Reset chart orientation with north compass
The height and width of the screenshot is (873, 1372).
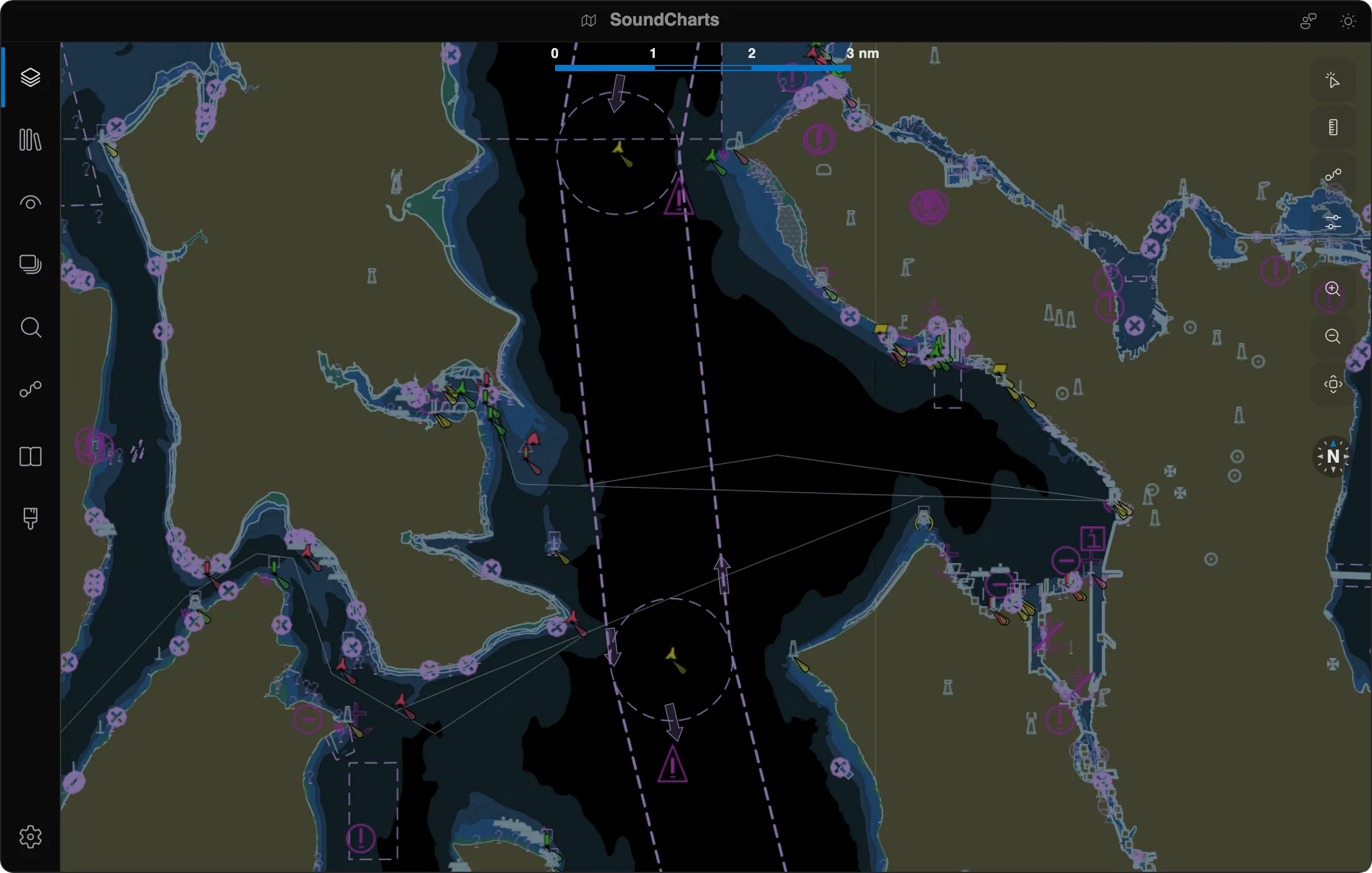1333,456
